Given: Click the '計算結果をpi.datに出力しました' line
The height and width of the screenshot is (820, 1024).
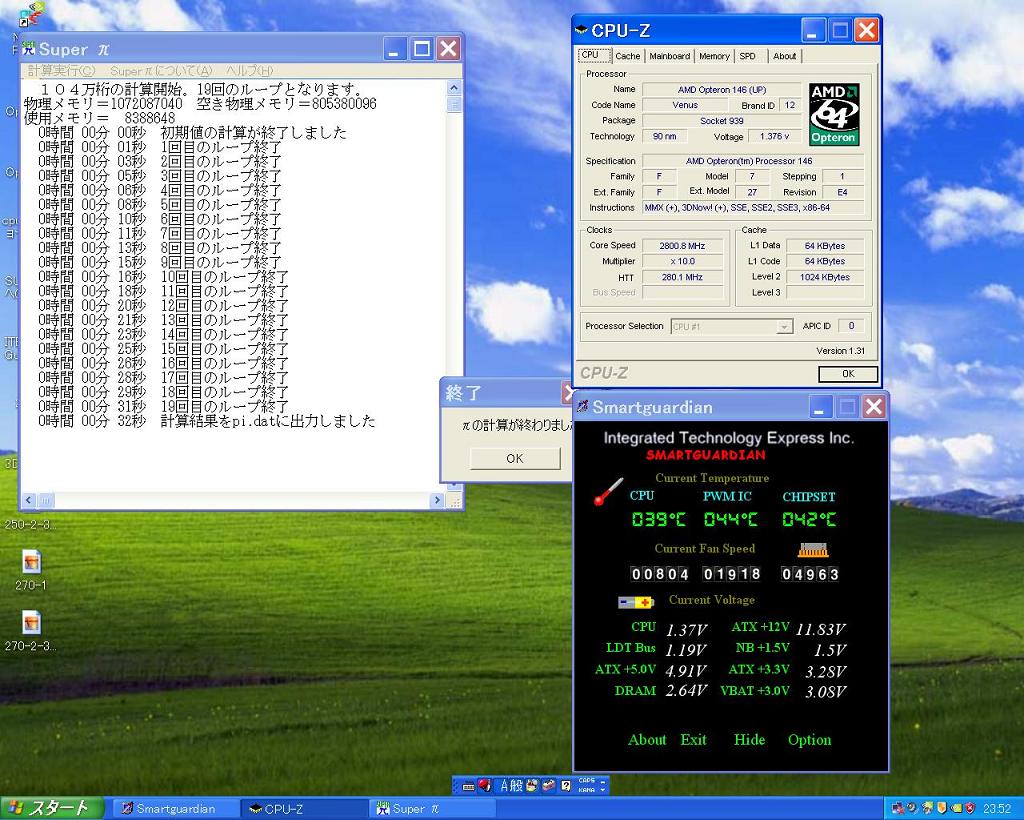Looking at the screenshot, I should (x=268, y=421).
